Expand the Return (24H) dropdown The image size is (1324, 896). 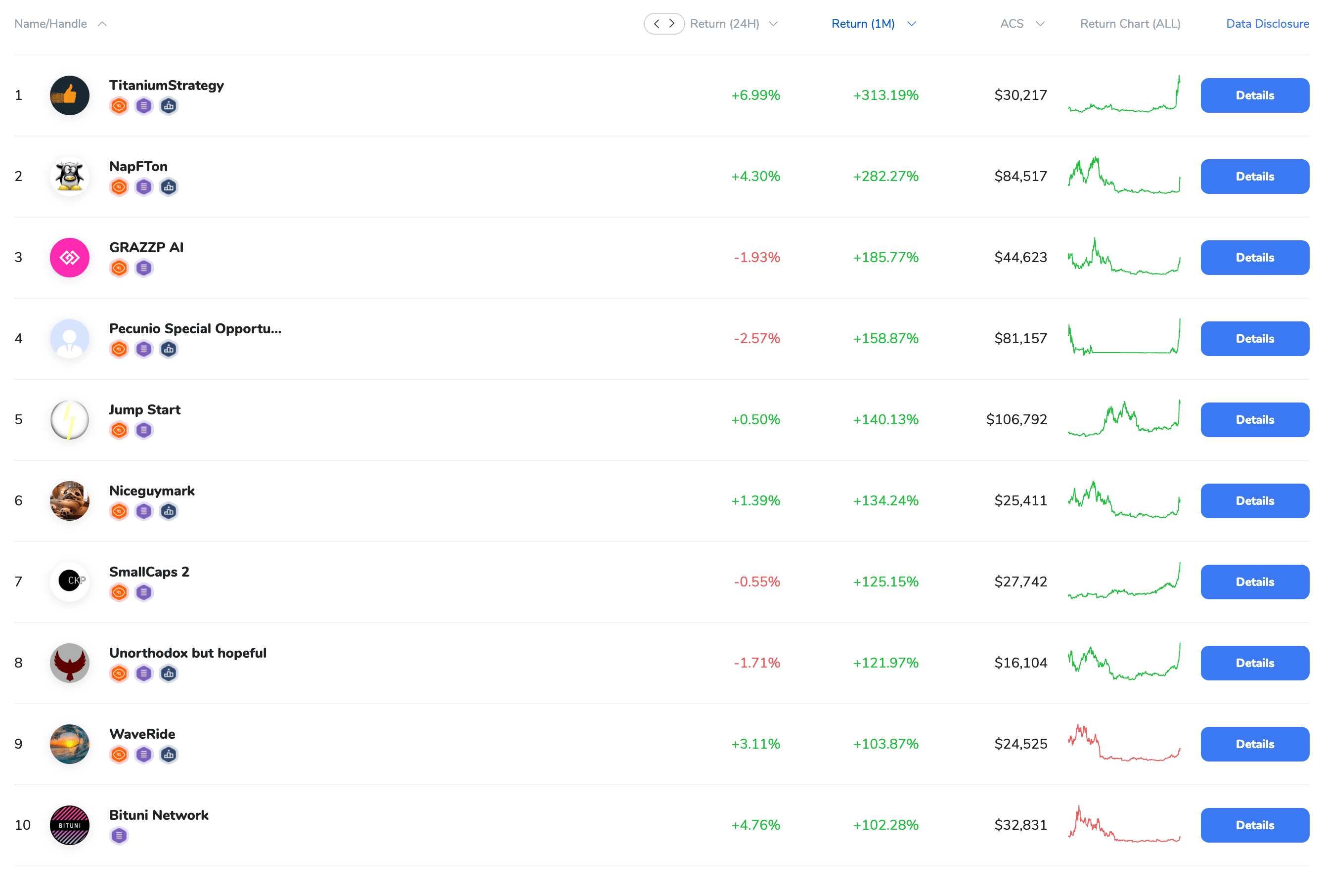point(773,23)
